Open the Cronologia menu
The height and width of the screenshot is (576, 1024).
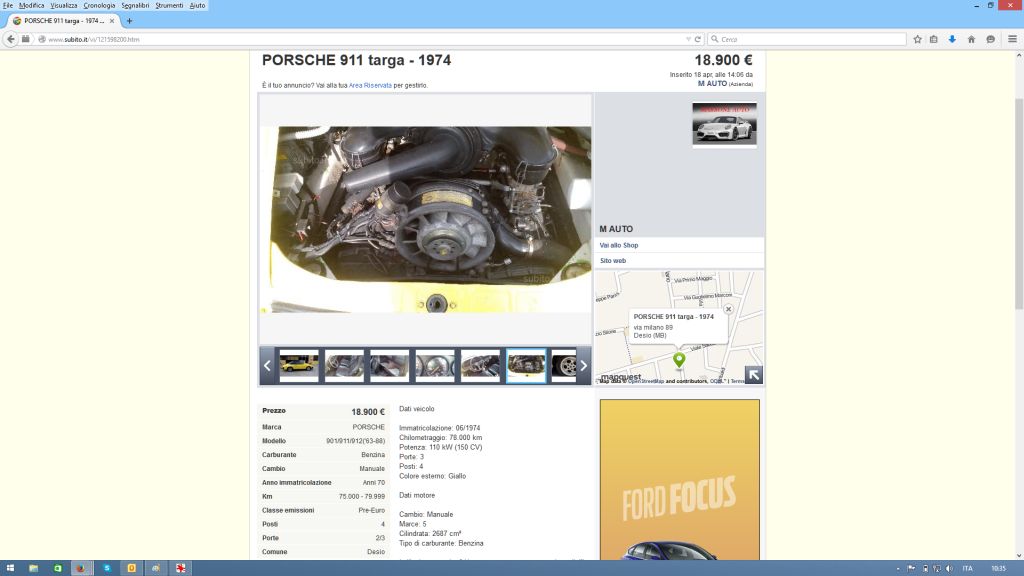99,5
